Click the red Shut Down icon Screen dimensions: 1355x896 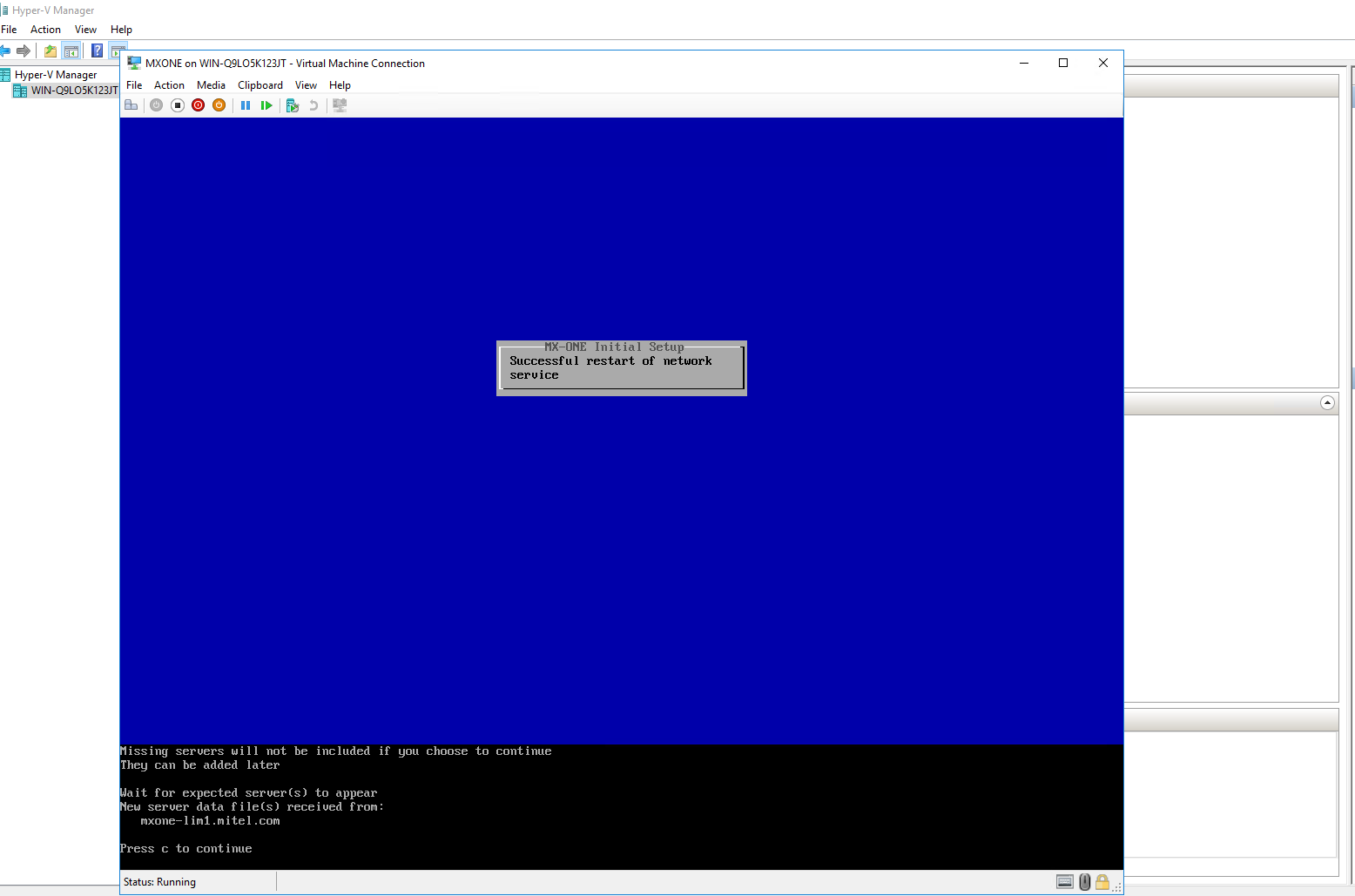[199, 105]
